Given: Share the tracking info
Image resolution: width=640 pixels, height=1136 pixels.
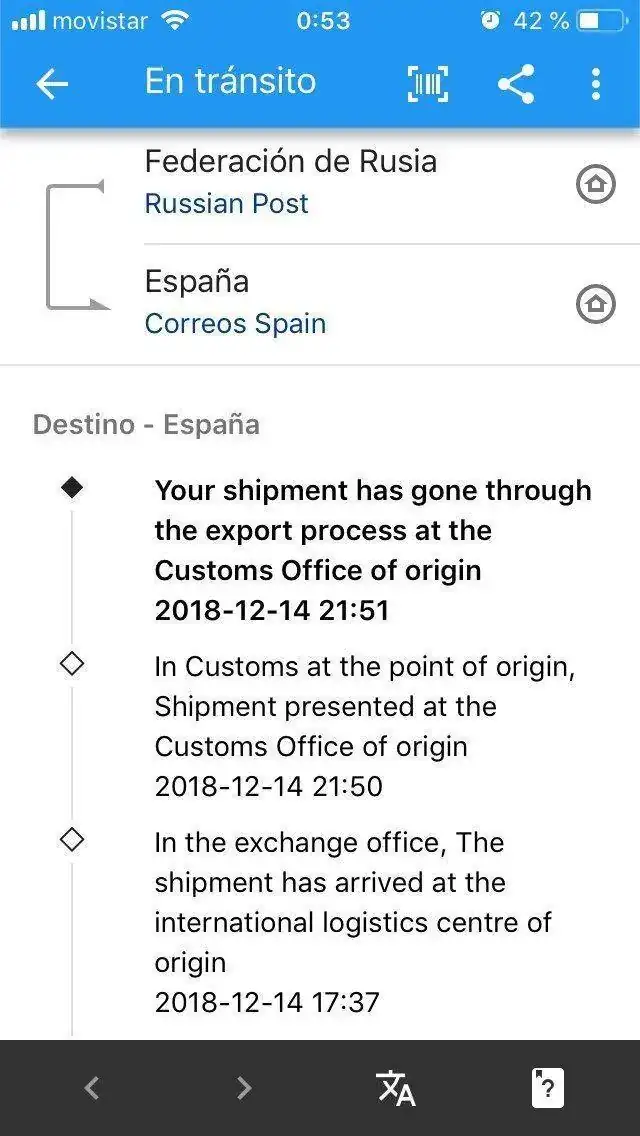Looking at the screenshot, I should point(516,83).
